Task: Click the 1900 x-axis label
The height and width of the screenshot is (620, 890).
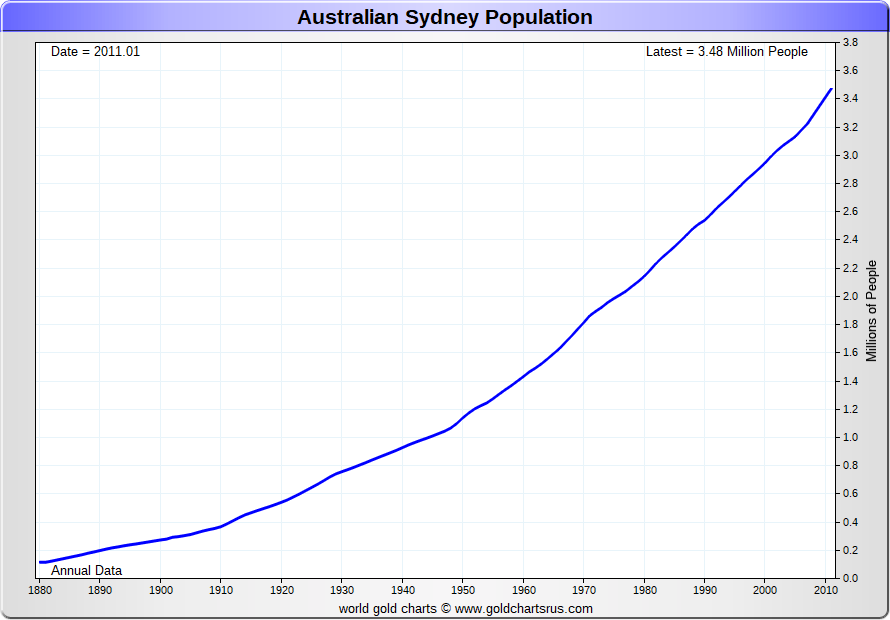Action: pyautogui.click(x=160, y=589)
